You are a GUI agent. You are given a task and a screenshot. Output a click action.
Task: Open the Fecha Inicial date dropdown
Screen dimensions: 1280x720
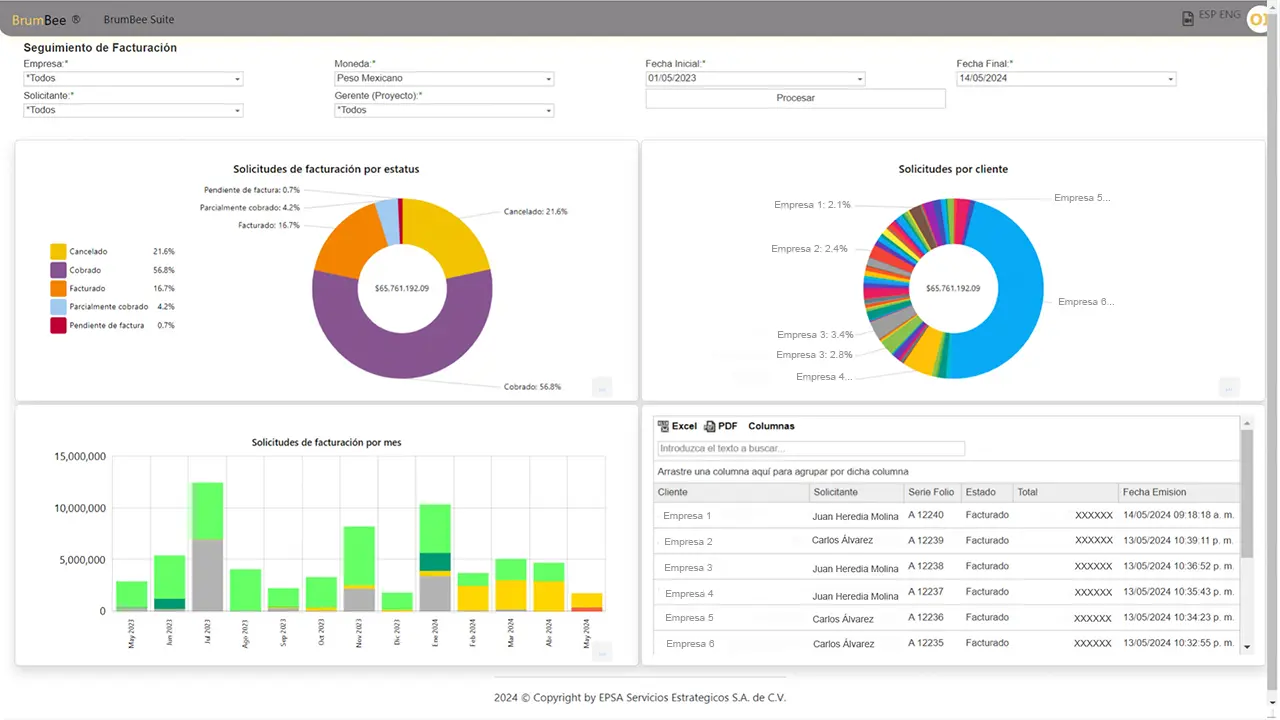click(755, 79)
